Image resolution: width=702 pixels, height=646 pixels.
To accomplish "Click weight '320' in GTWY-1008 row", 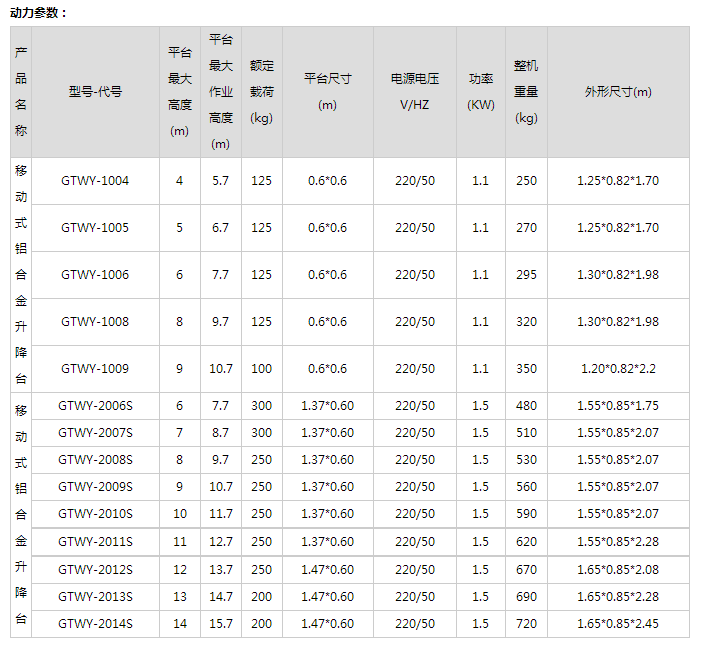I will [526, 322].
